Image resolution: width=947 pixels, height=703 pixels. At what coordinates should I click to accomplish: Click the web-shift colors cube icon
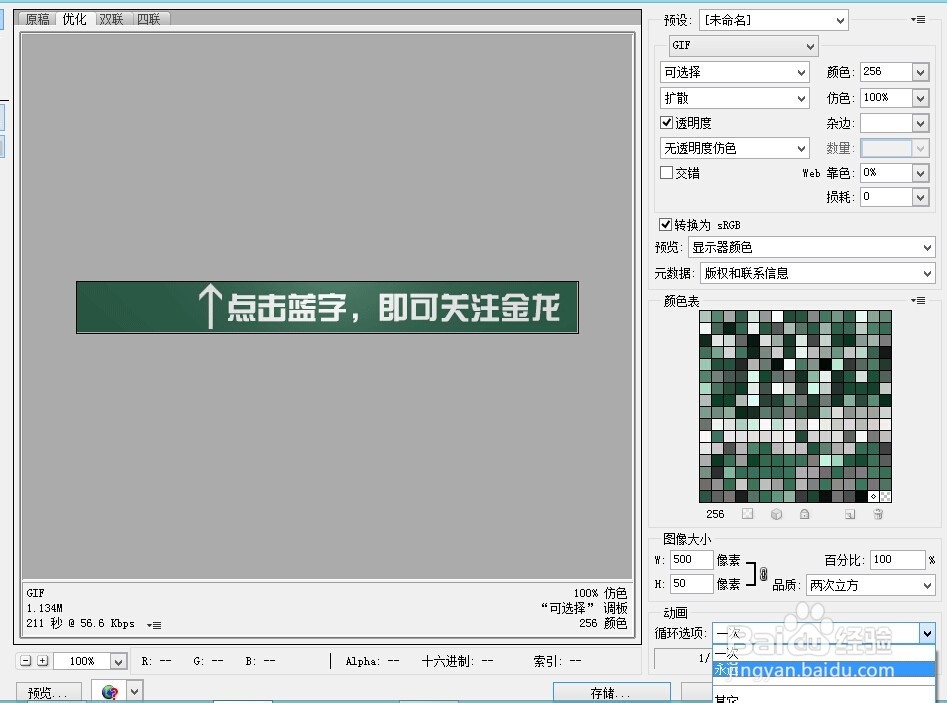coord(776,514)
